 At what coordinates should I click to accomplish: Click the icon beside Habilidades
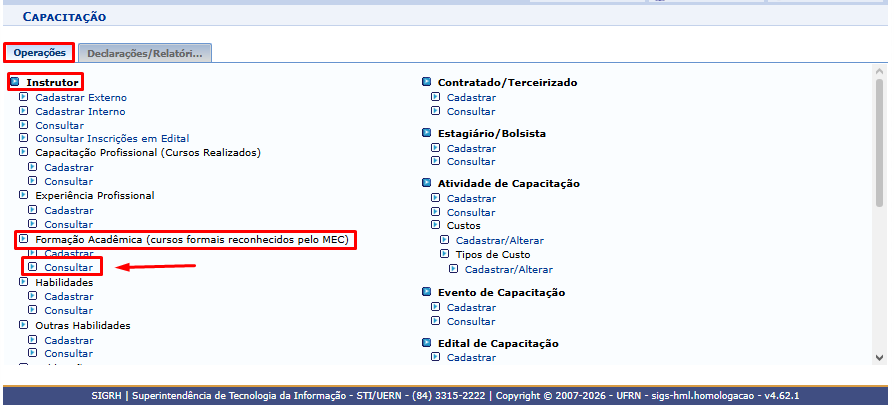click(23, 282)
